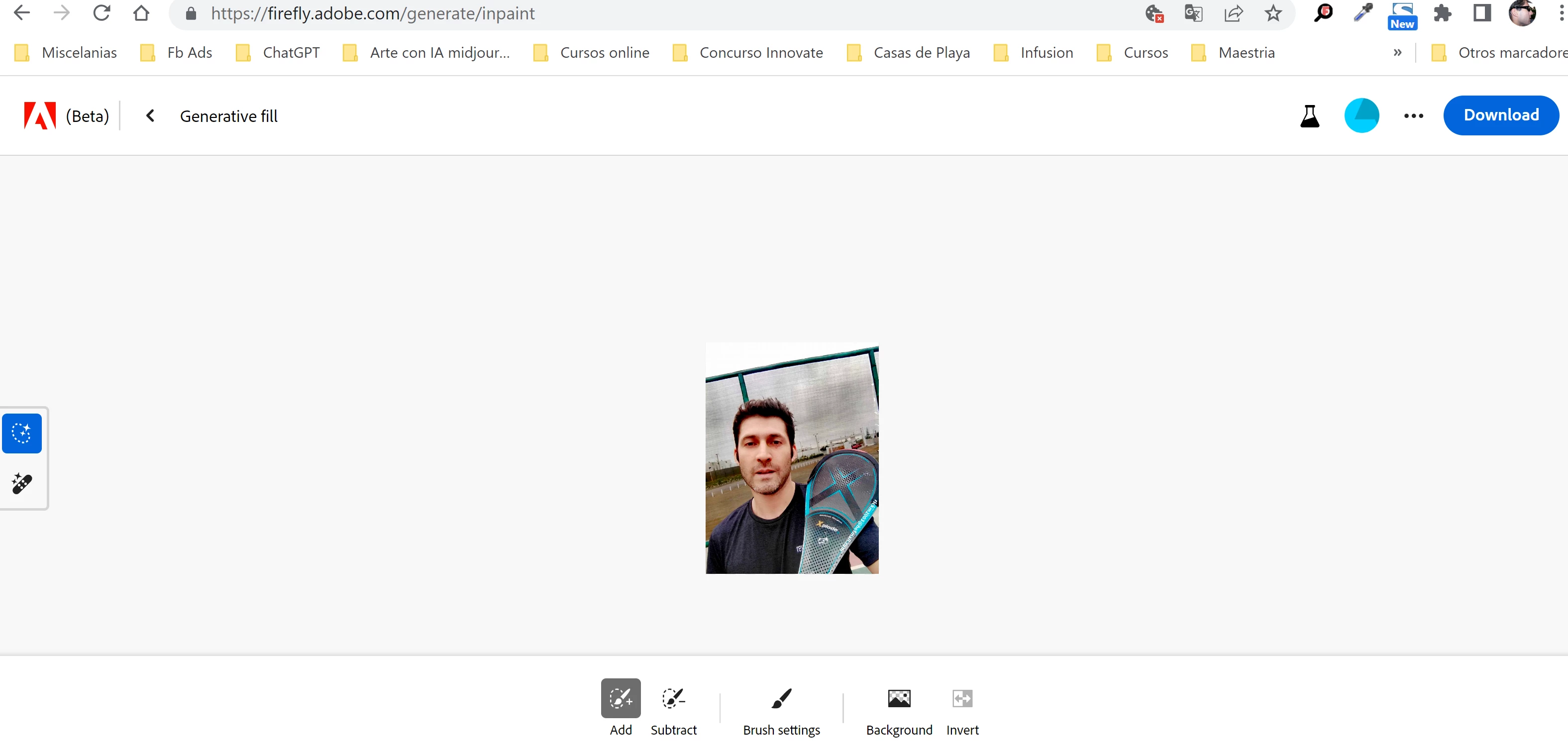Click the browser address bar URL
1568x756 pixels.
click(x=373, y=13)
